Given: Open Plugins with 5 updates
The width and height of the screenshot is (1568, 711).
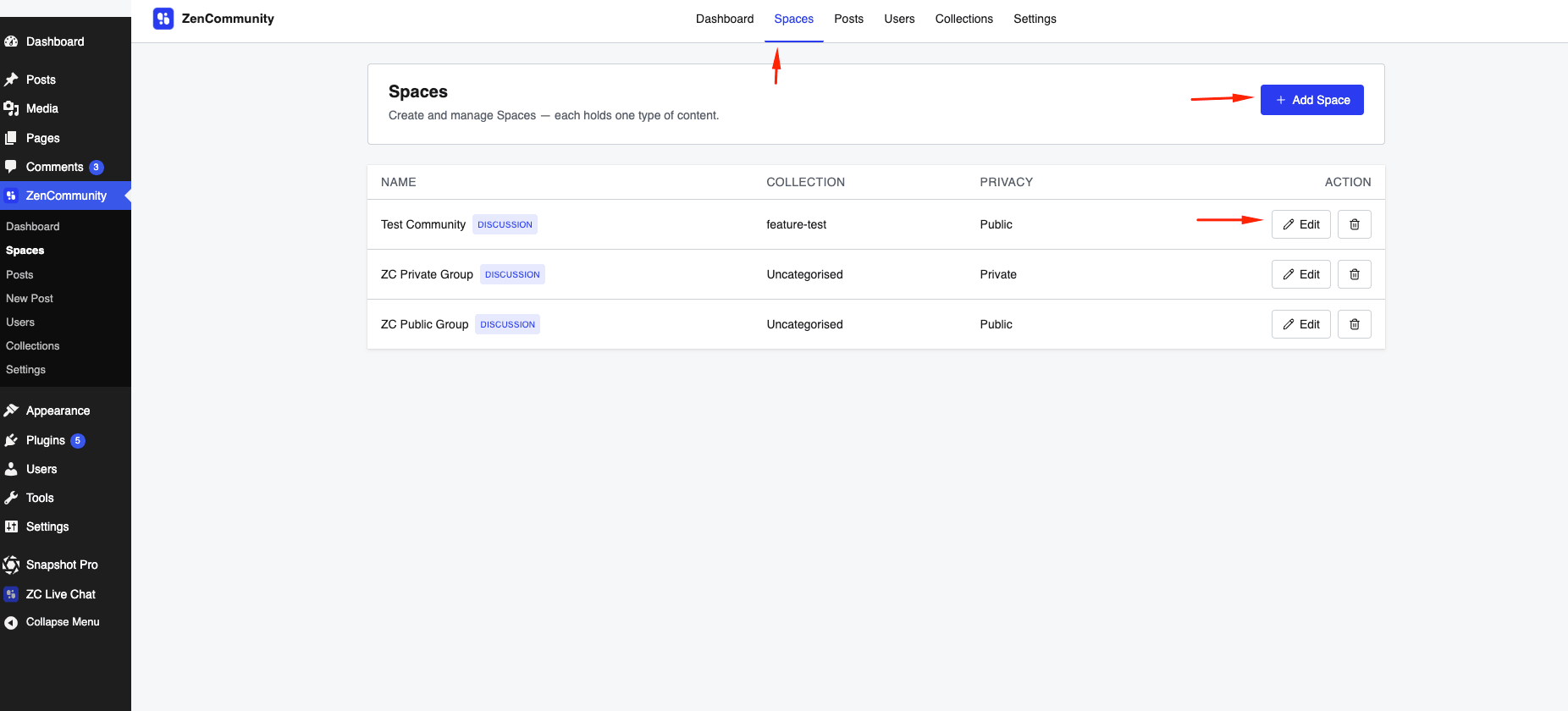Looking at the screenshot, I should click(45, 440).
